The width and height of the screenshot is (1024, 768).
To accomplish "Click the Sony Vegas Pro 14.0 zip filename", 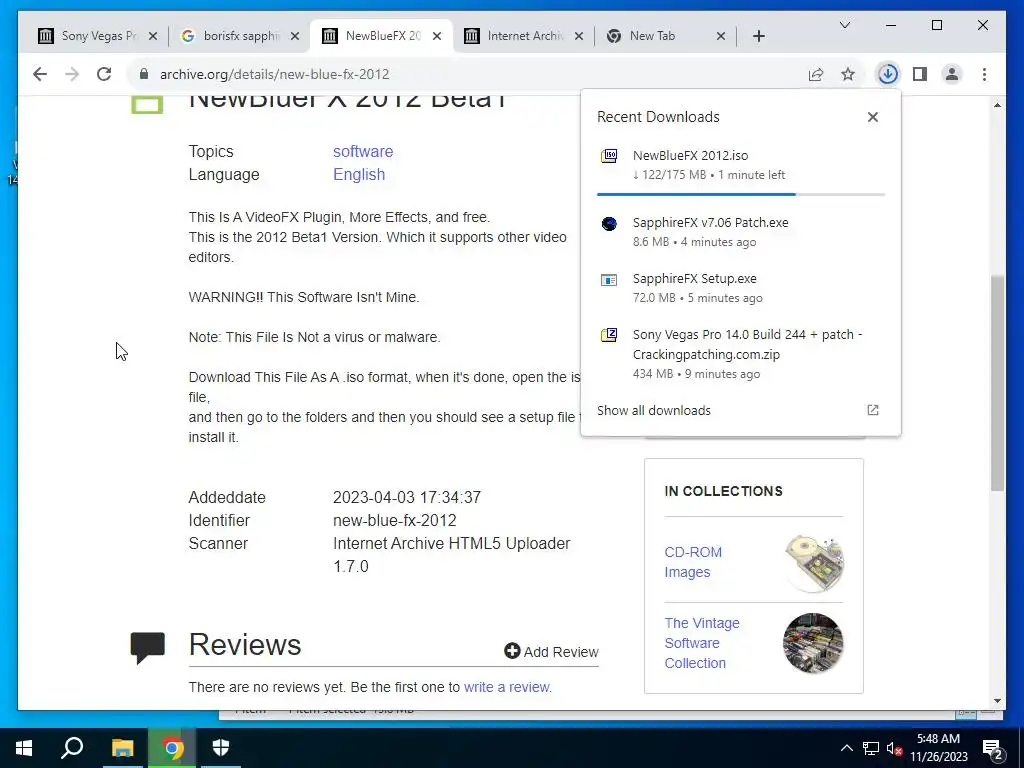I will pyautogui.click(x=747, y=344).
